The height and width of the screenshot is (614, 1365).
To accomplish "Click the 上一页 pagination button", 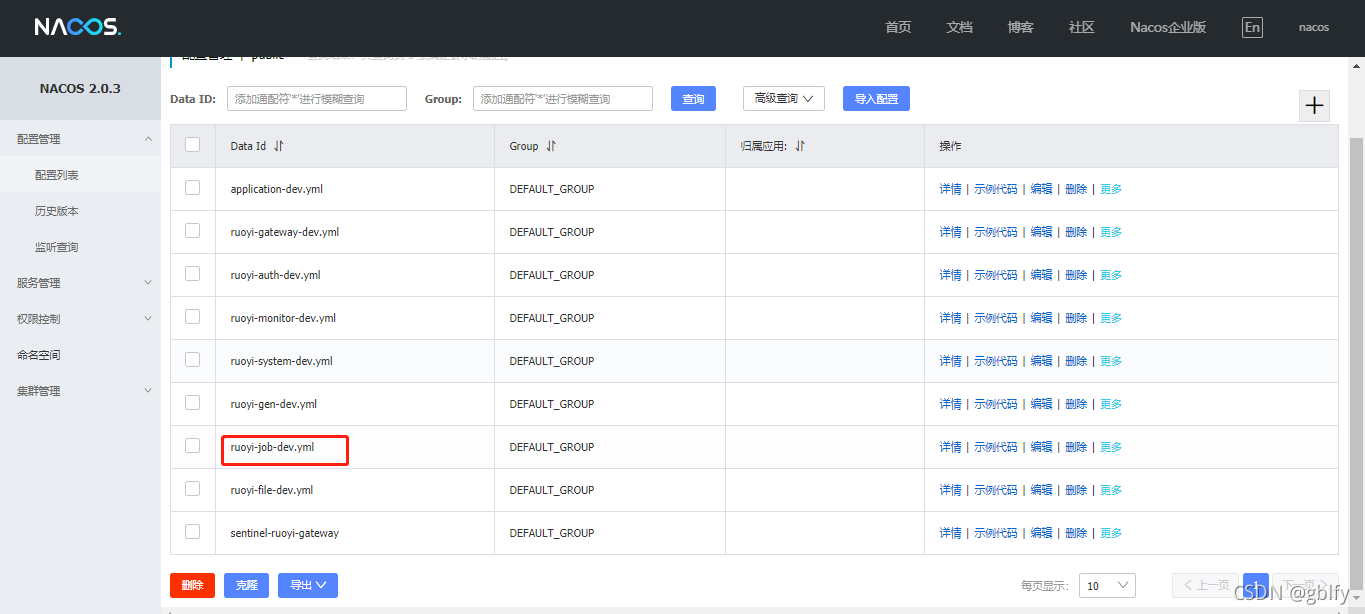I will [1206, 585].
